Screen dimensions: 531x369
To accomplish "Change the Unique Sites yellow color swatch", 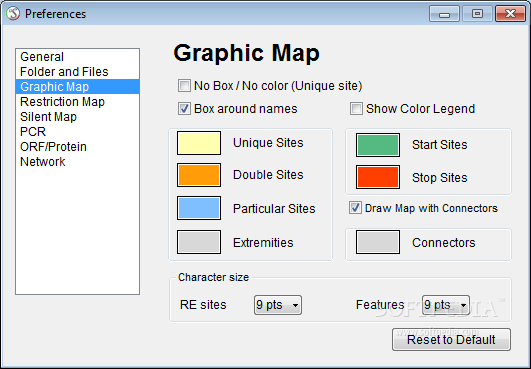I will 199,143.
